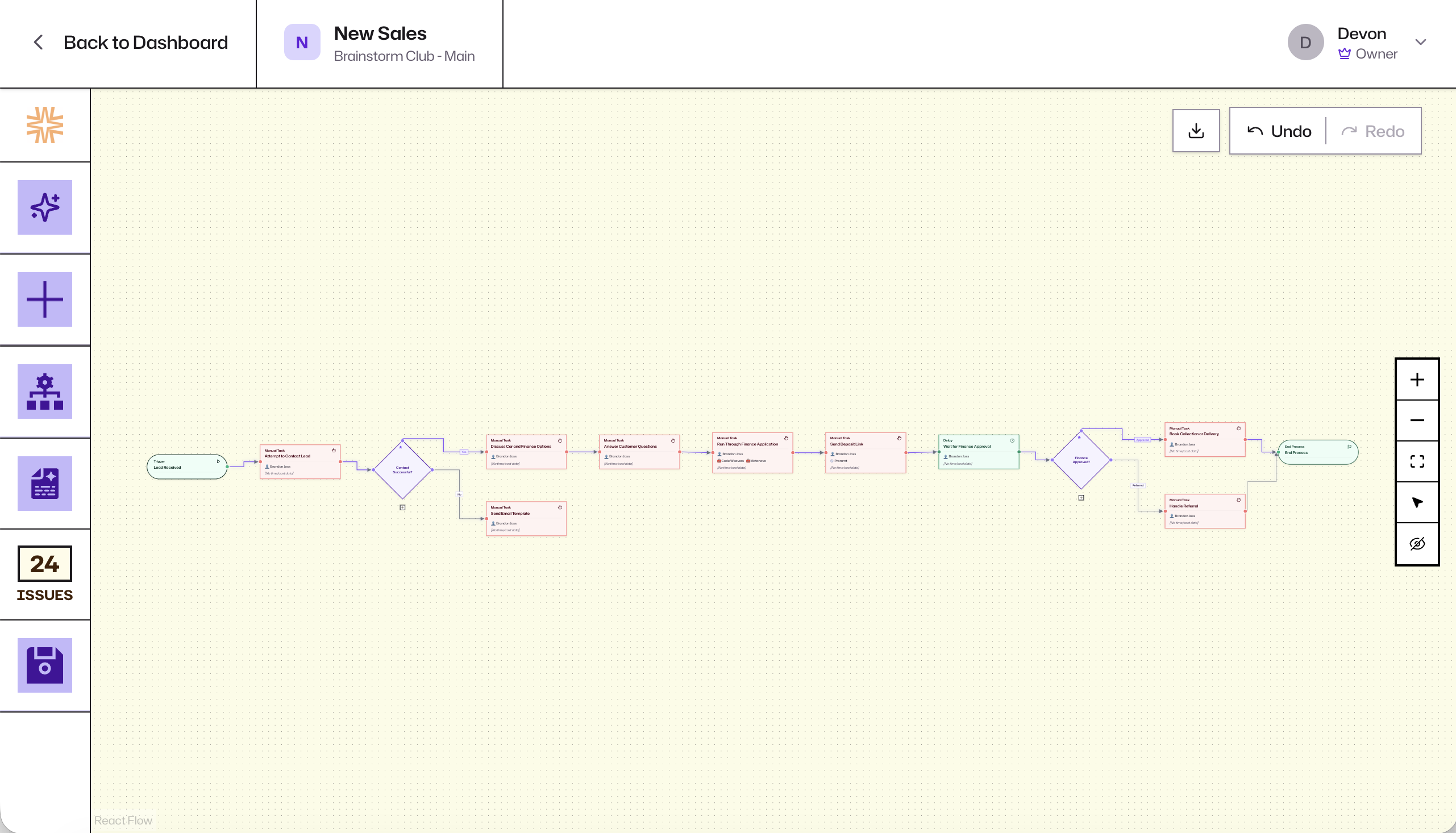Save the flow with the floppy disk icon

pyautogui.click(x=45, y=665)
